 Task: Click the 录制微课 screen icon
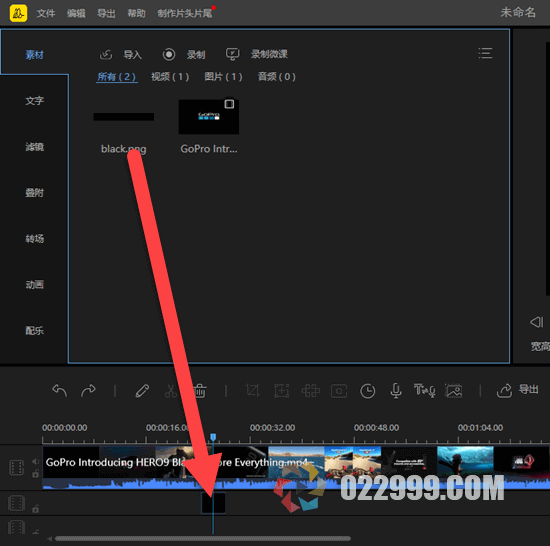click(232, 54)
